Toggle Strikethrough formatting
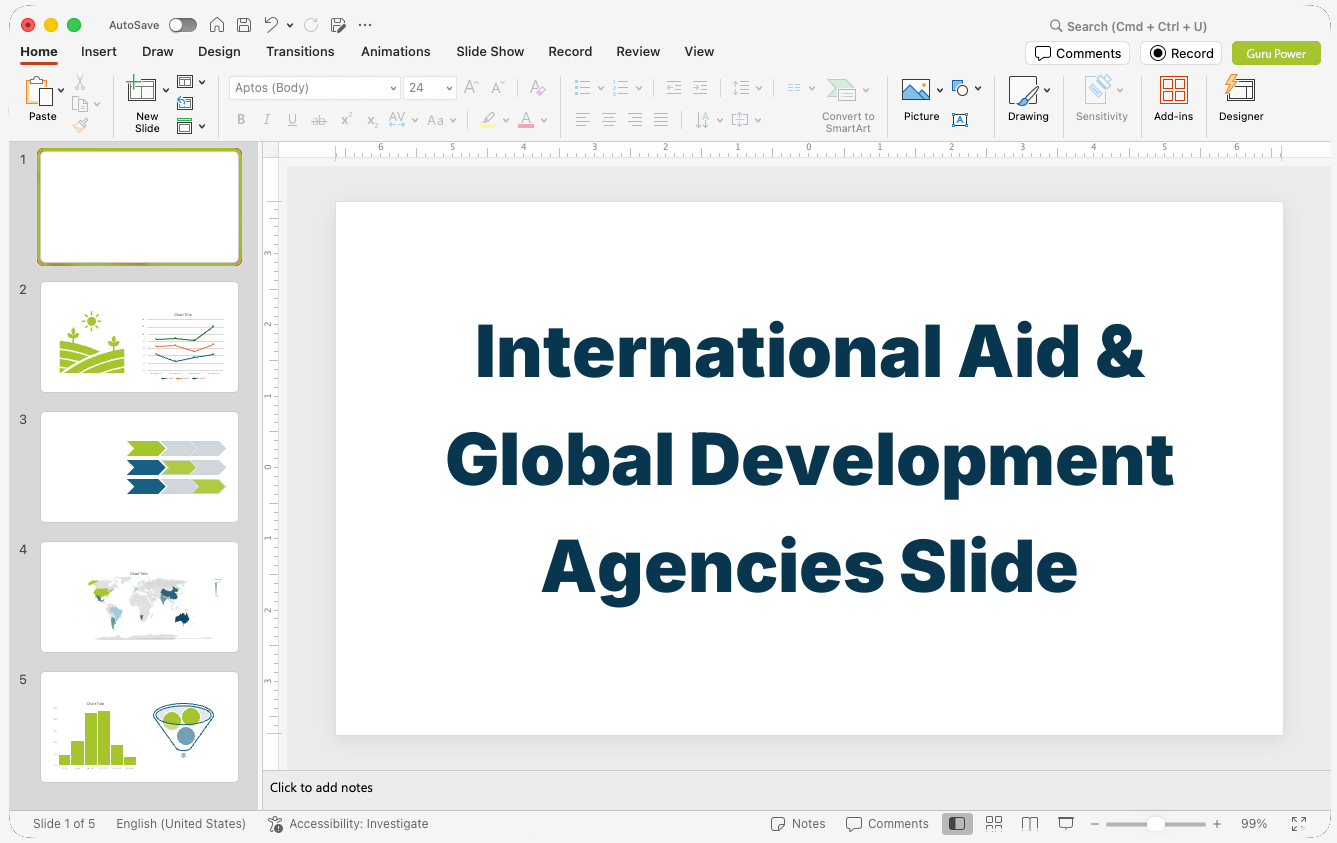This screenshot has width=1337, height=843. (x=319, y=120)
